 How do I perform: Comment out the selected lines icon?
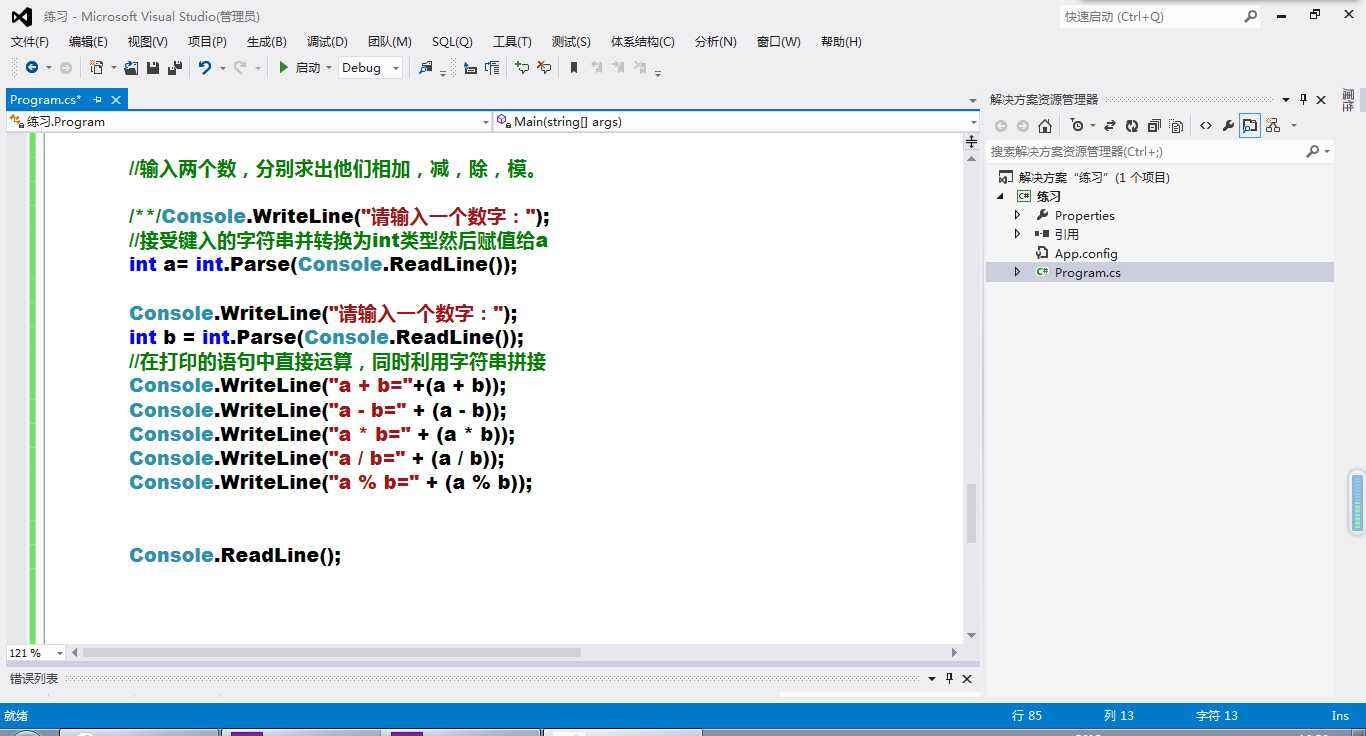[521, 67]
